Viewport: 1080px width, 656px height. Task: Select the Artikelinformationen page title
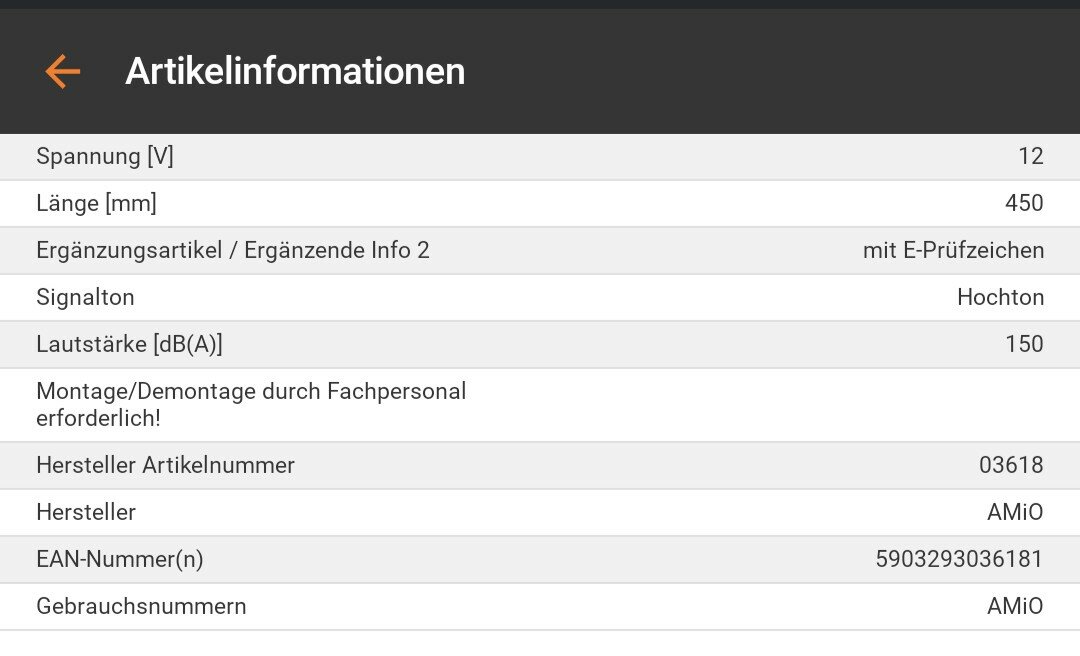[x=295, y=71]
